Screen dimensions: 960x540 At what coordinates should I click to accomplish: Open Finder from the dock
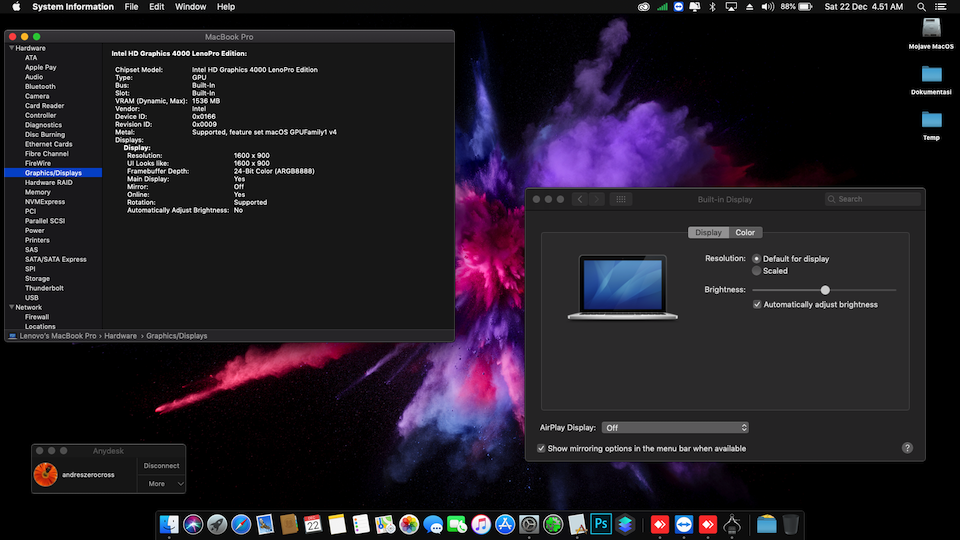point(169,525)
